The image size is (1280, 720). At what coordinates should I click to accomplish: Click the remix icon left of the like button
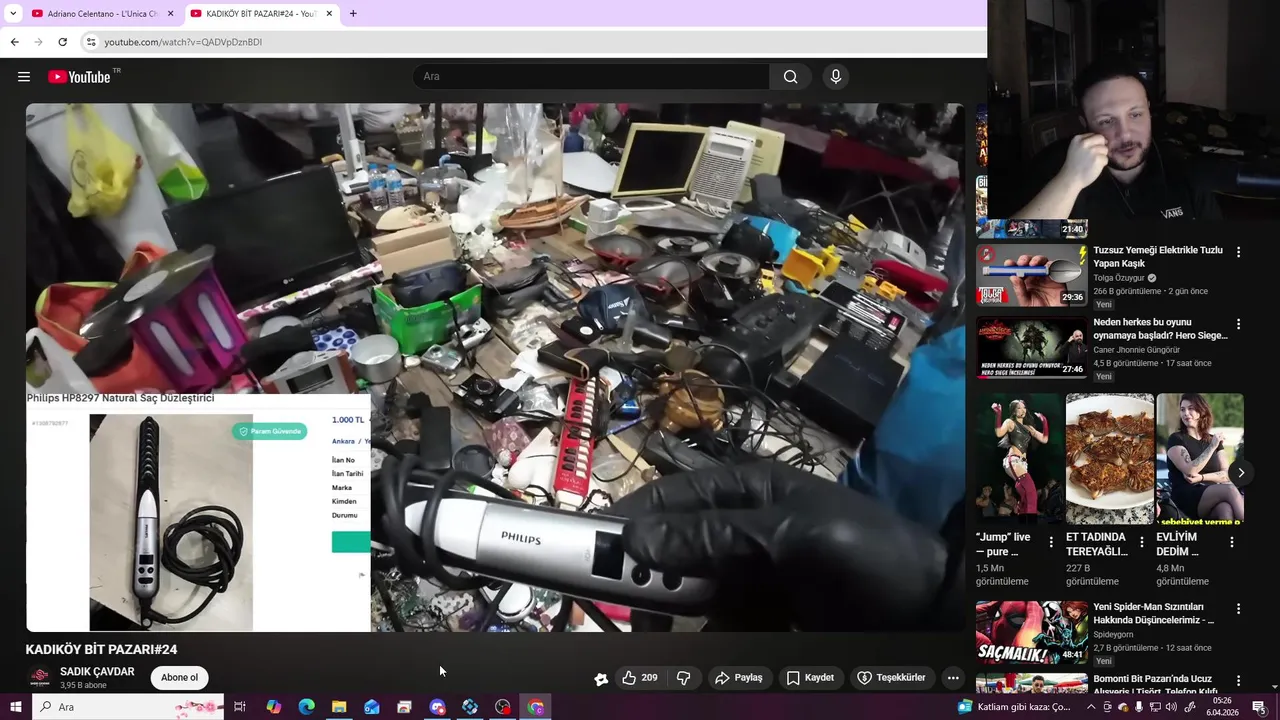(x=601, y=679)
